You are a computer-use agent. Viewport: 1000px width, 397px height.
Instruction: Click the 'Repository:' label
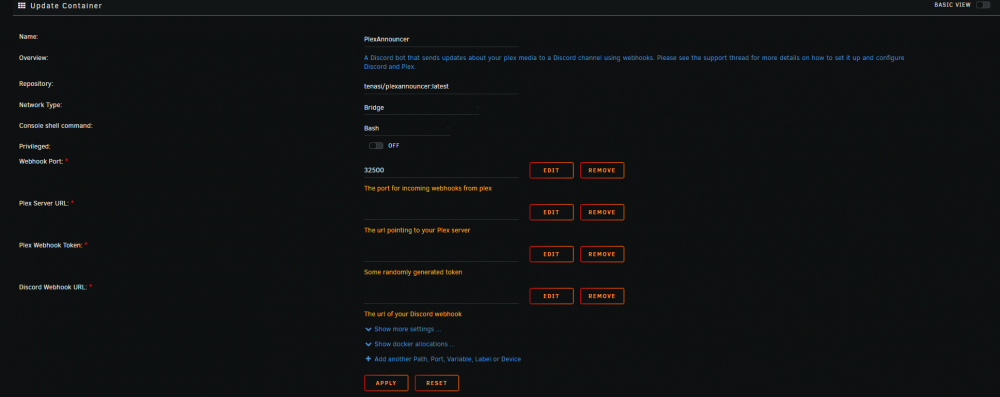36,84
